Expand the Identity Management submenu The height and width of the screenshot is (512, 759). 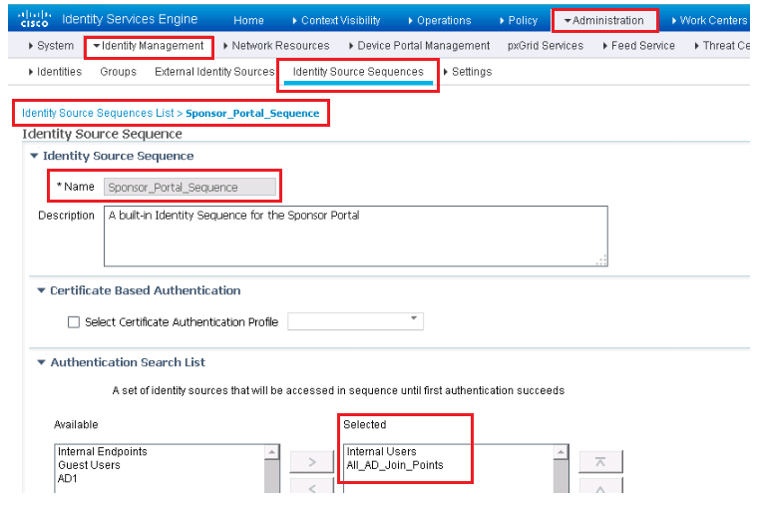coord(149,45)
